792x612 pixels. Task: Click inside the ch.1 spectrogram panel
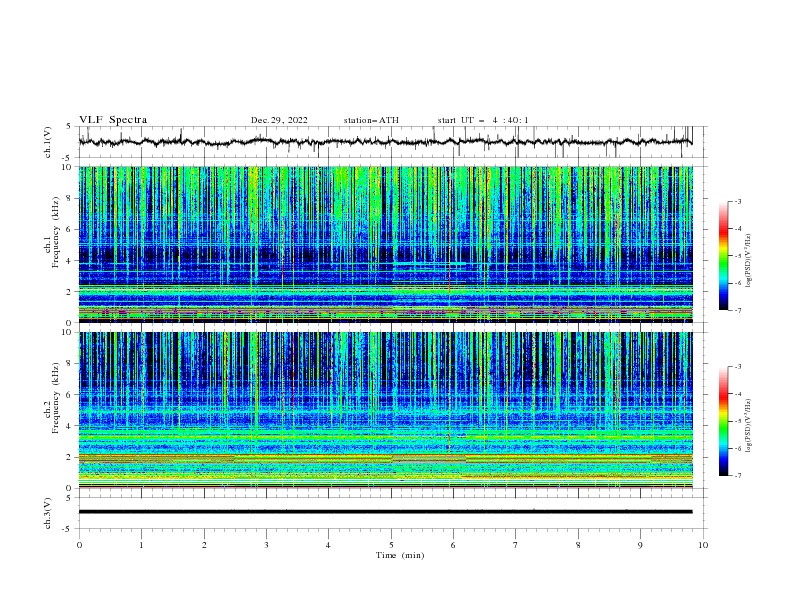tap(386, 244)
